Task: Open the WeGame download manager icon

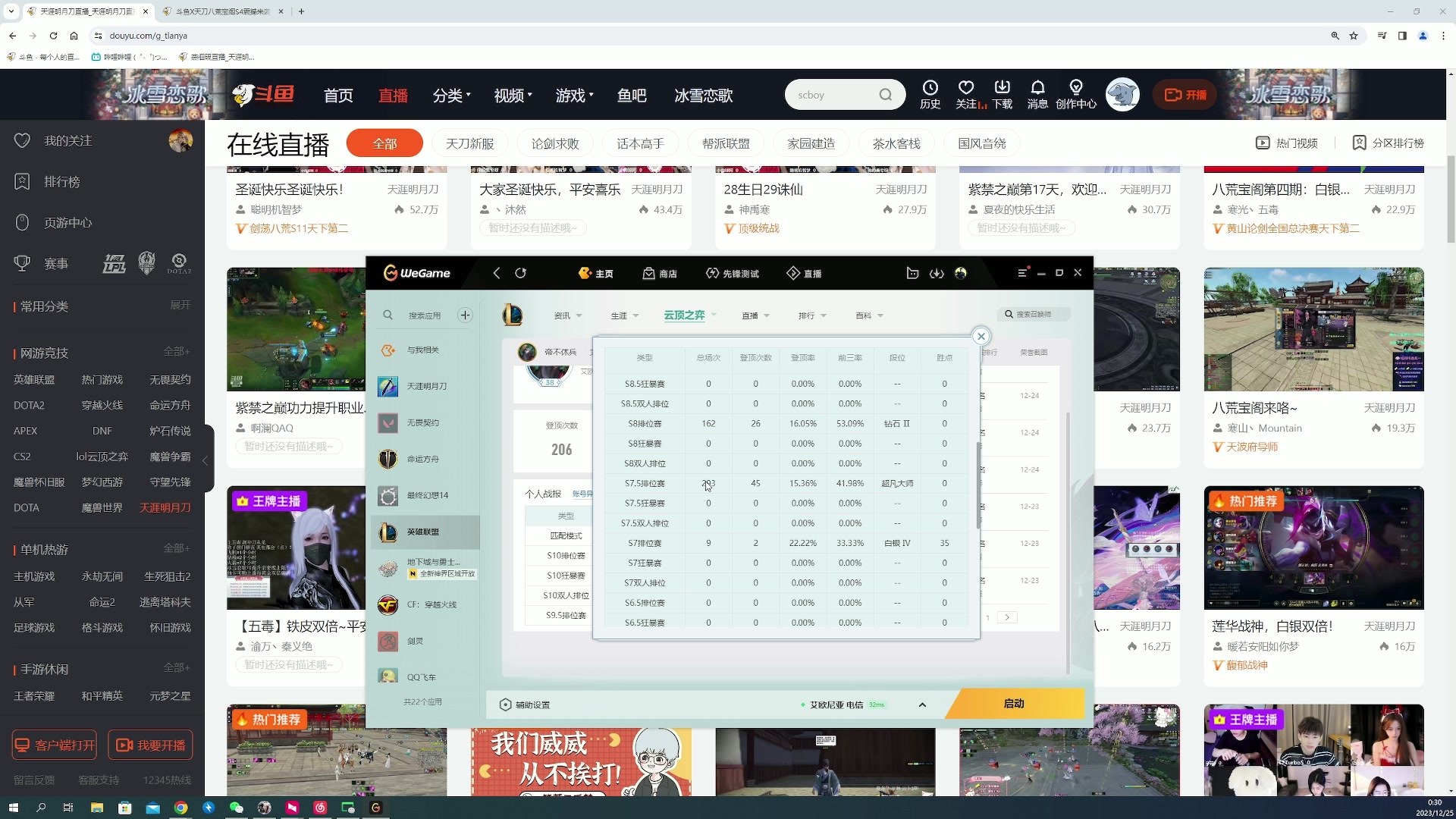Action: click(937, 273)
